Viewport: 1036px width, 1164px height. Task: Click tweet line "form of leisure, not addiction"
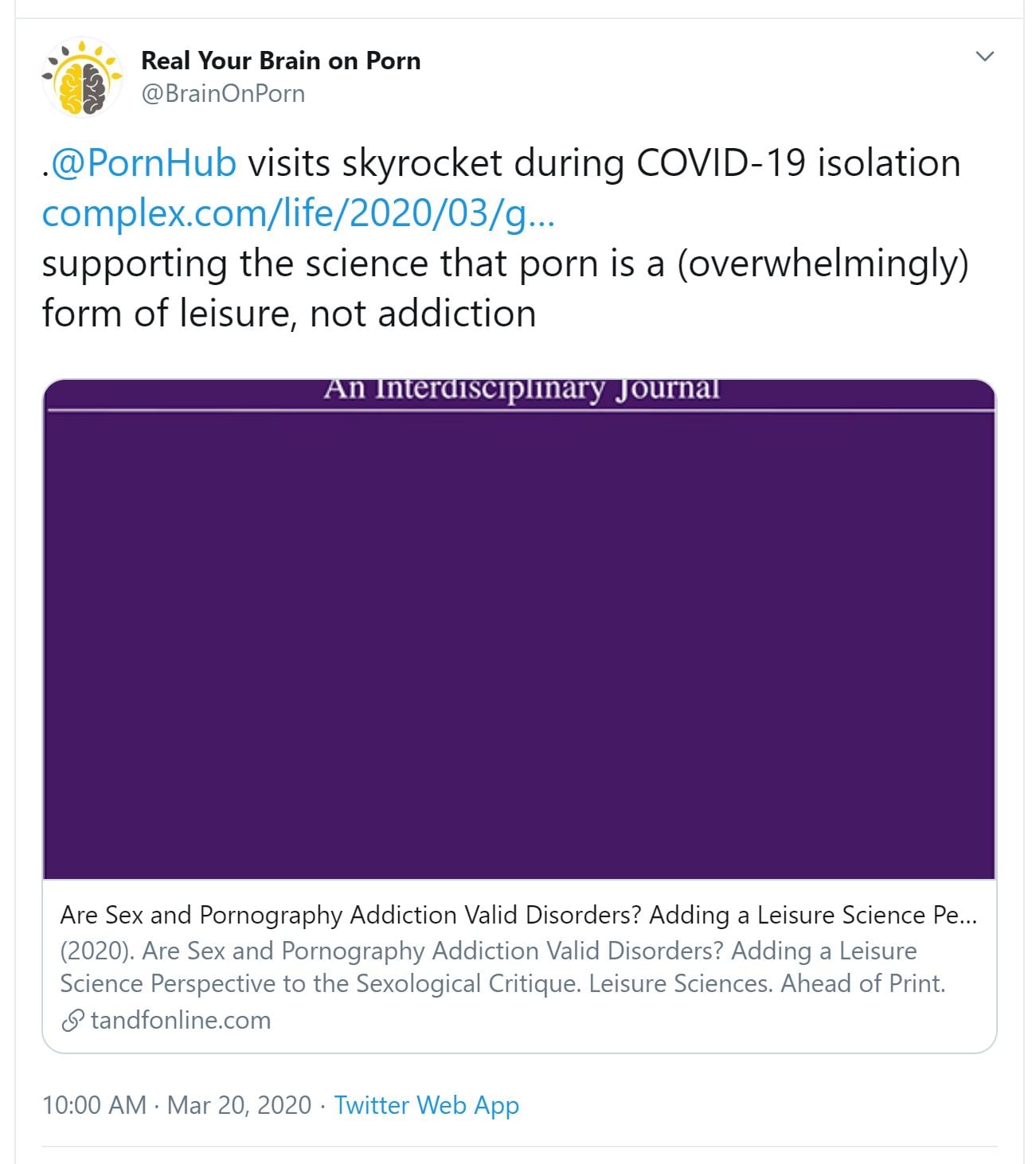(288, 313)
